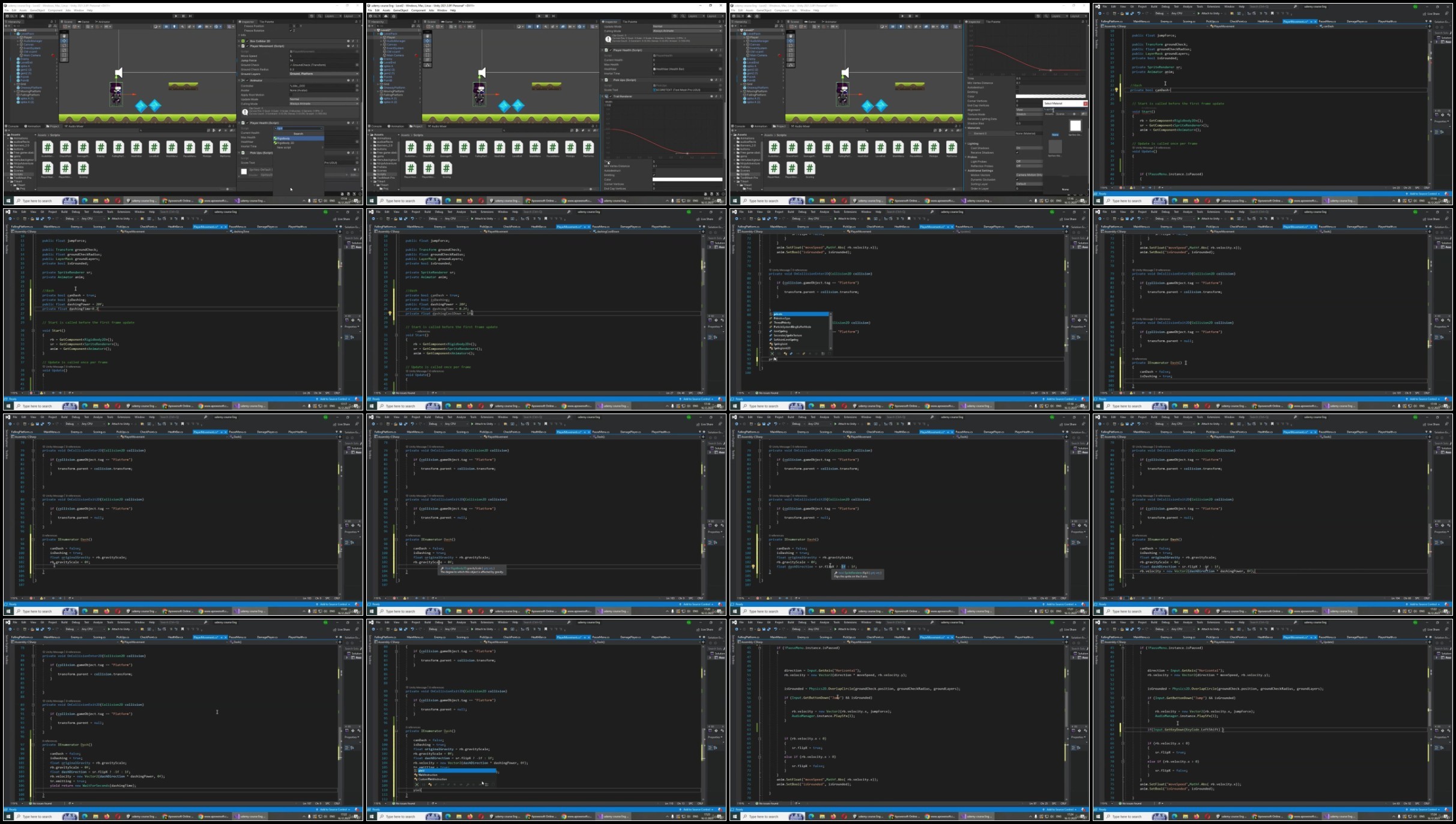Toggle the Box Collider 2D enabled checkbox

[x=247, y=41]
